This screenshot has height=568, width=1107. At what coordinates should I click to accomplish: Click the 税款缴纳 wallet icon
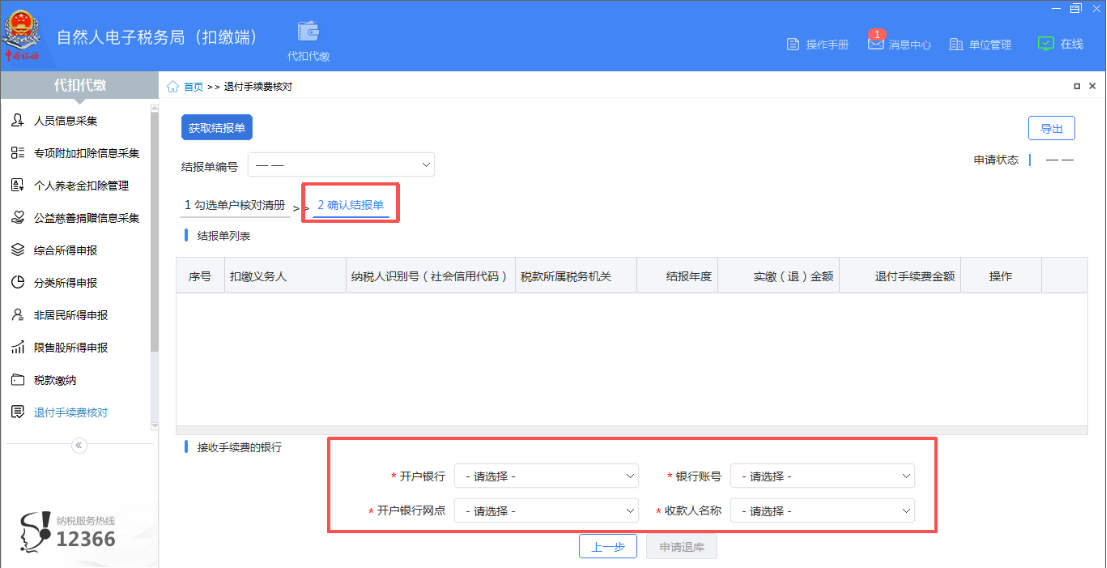click(18, 380)
